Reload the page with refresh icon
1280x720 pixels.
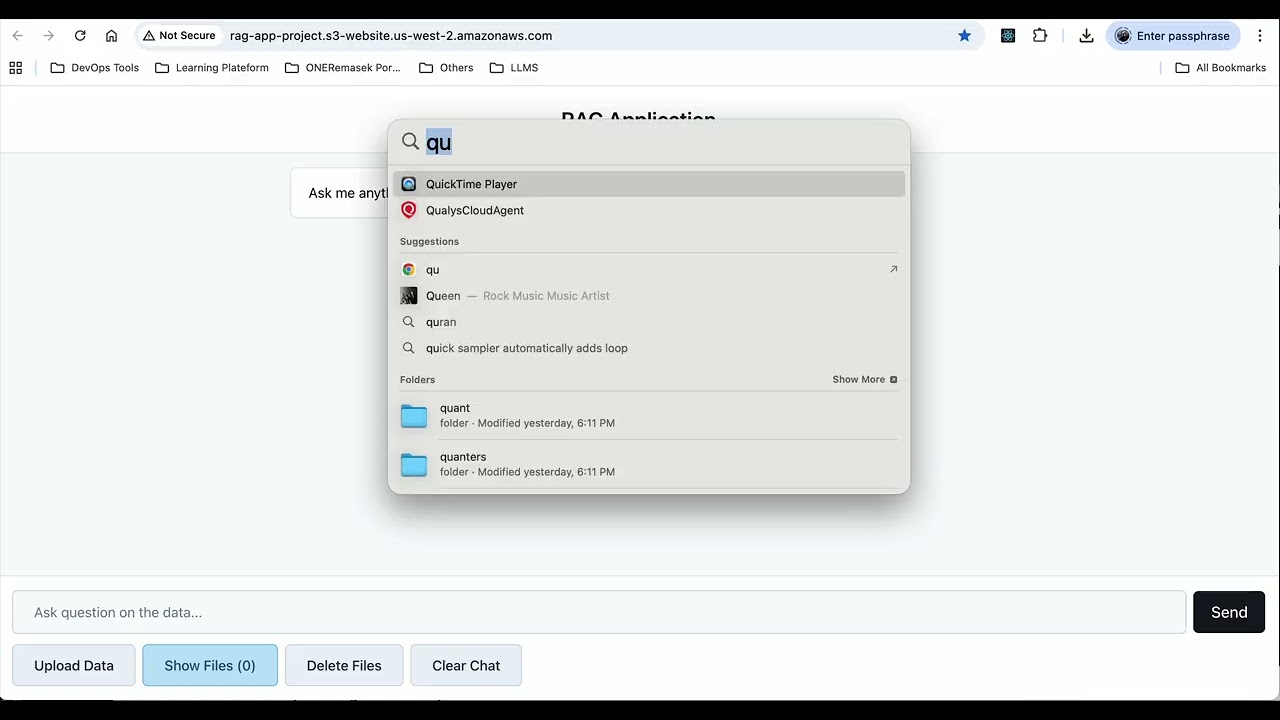tap(80, 36)
